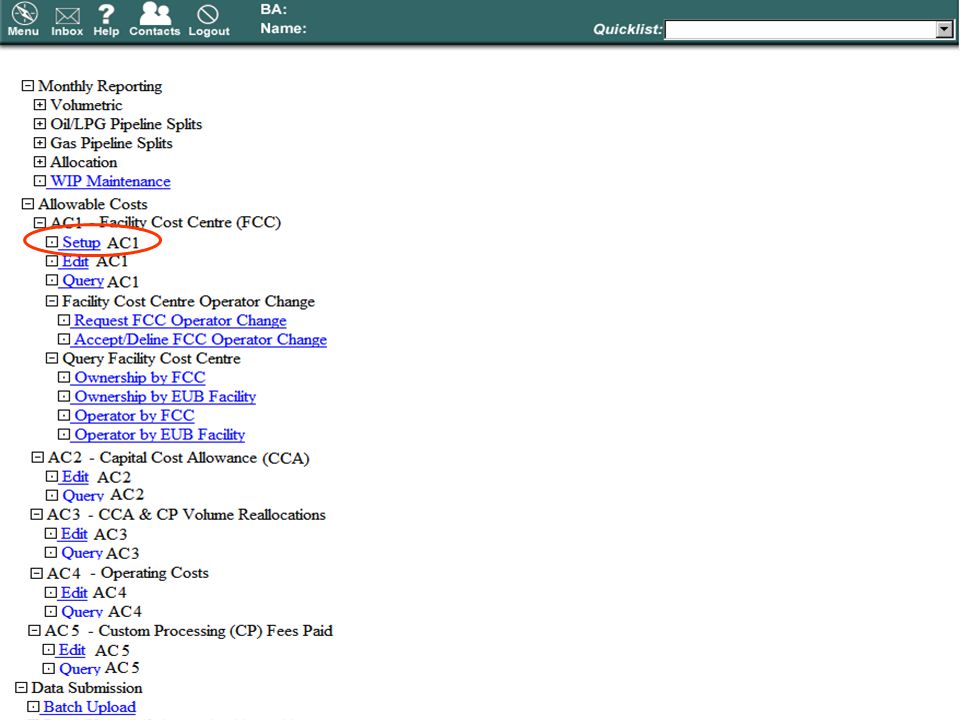
Task: Collapse the AC4 Operating Costs node
Action: click(37, 573)
